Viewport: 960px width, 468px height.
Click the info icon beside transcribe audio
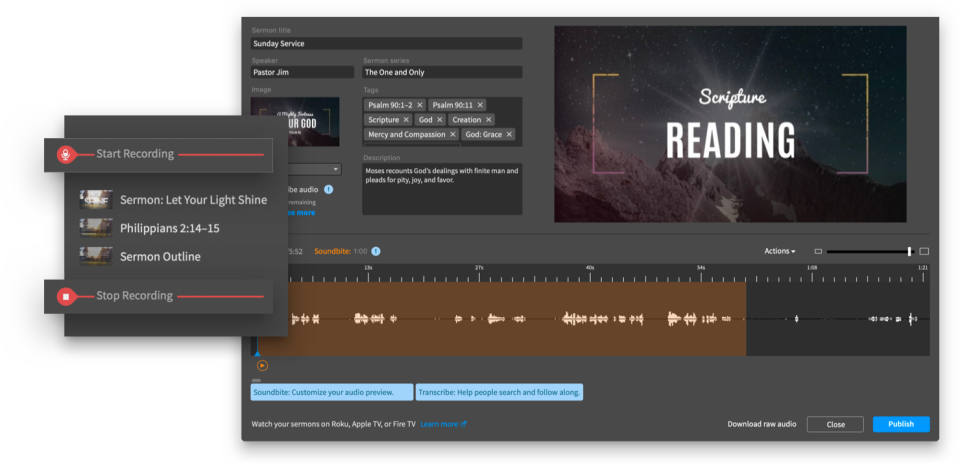pyautogui.click(x=329, y=189)
